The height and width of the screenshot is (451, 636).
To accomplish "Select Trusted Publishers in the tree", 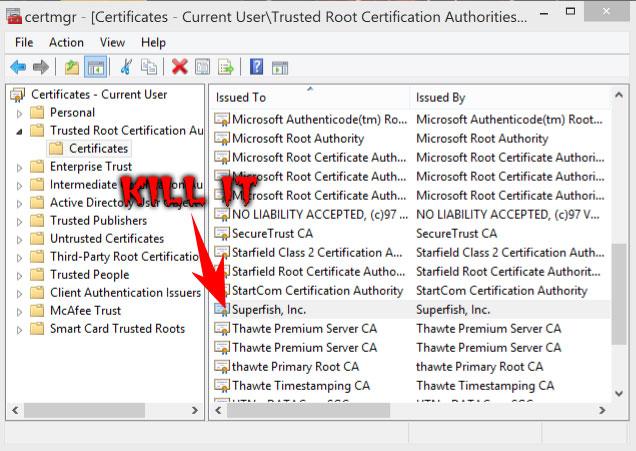I will click(99, 221).
